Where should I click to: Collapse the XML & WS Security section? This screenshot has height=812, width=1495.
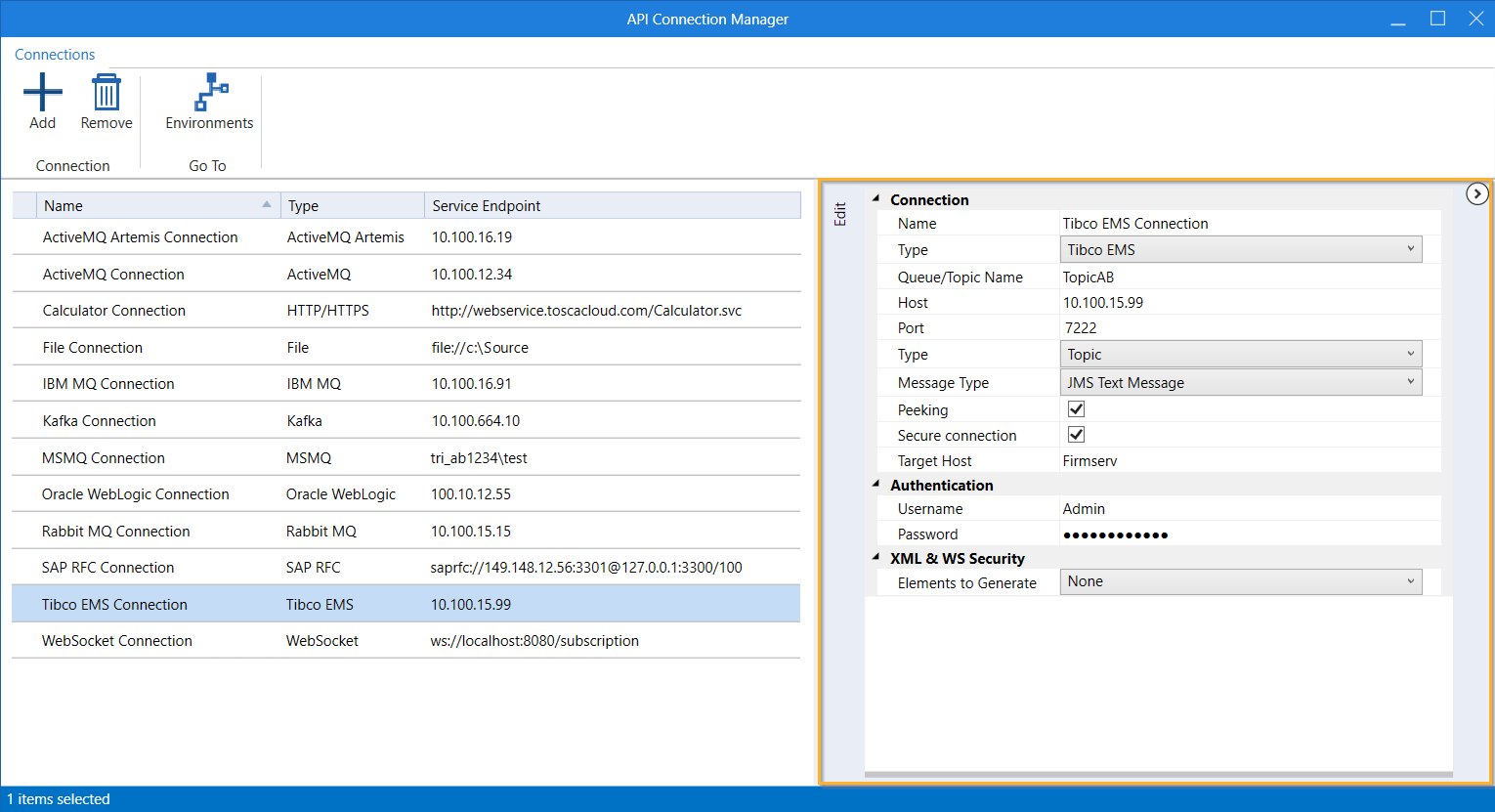(x=876, y=558)
